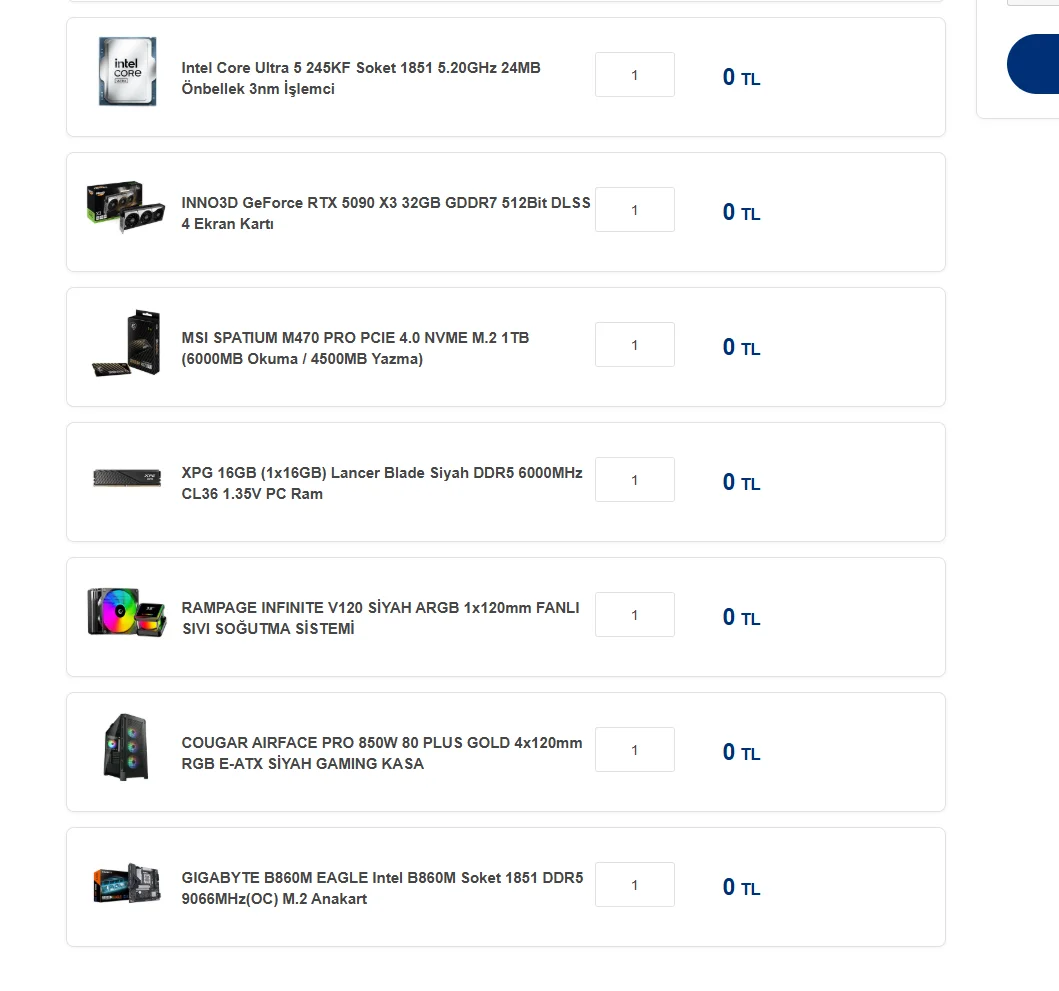Focus the quantity field for RTX 5090 card
The width and height of the screenshot is (1059, 991).
click(x=635, y=209)
